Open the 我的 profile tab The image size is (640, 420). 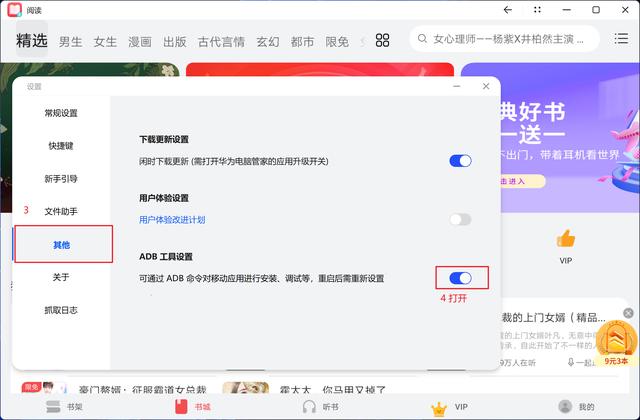click(x=576, y=407)
